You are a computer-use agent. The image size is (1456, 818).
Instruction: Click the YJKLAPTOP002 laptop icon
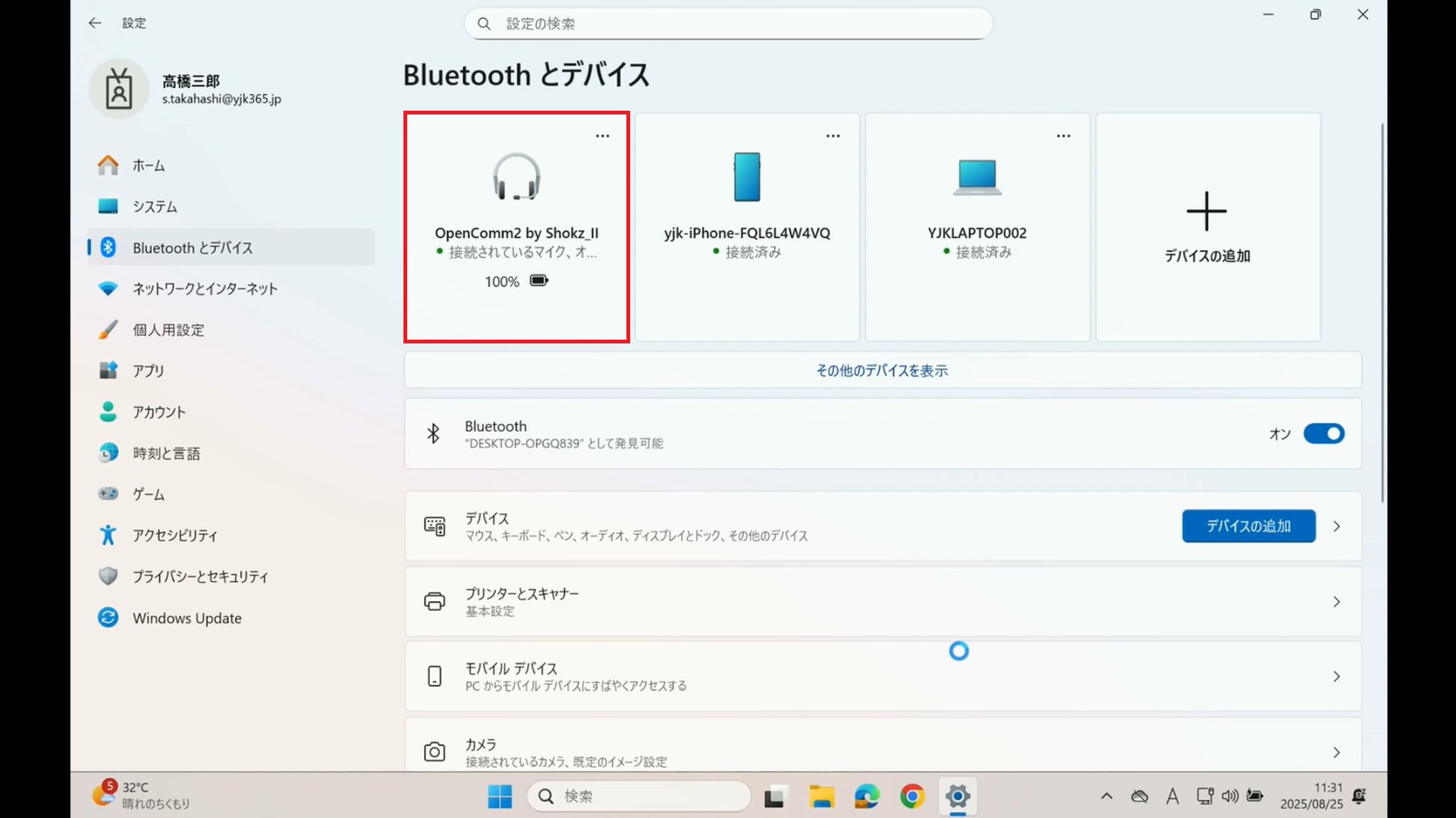click(977, 177)
